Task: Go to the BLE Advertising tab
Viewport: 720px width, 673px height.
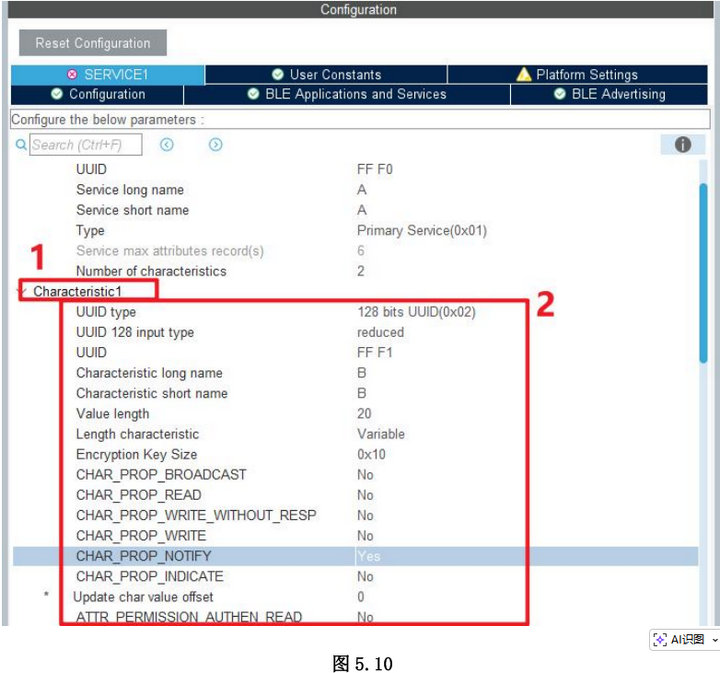Action: 609,95
